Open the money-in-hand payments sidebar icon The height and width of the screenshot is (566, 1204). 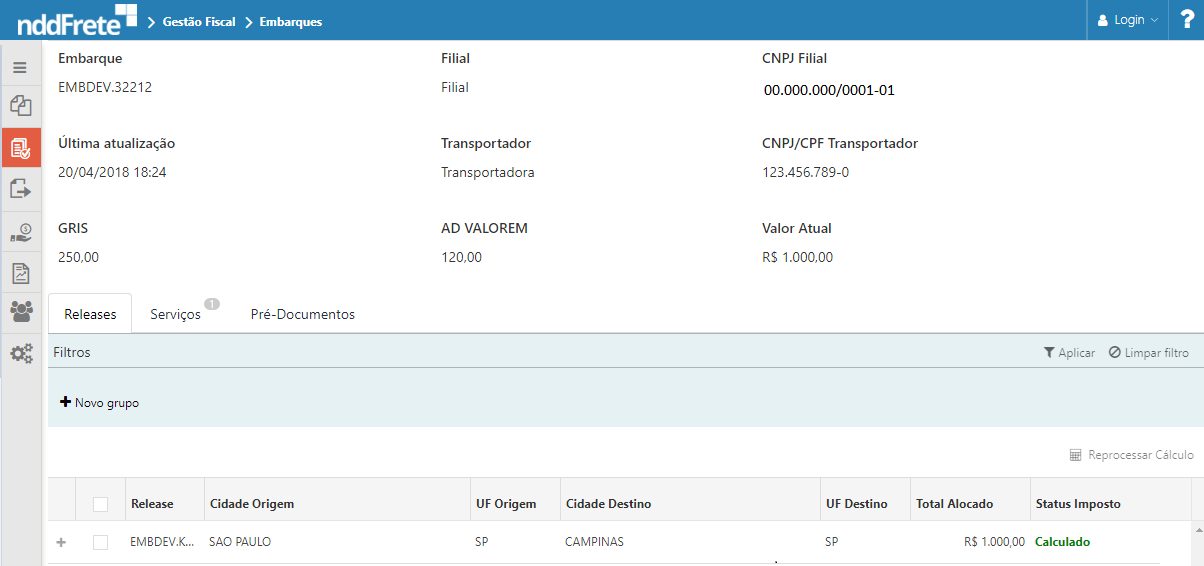point(20,232)
